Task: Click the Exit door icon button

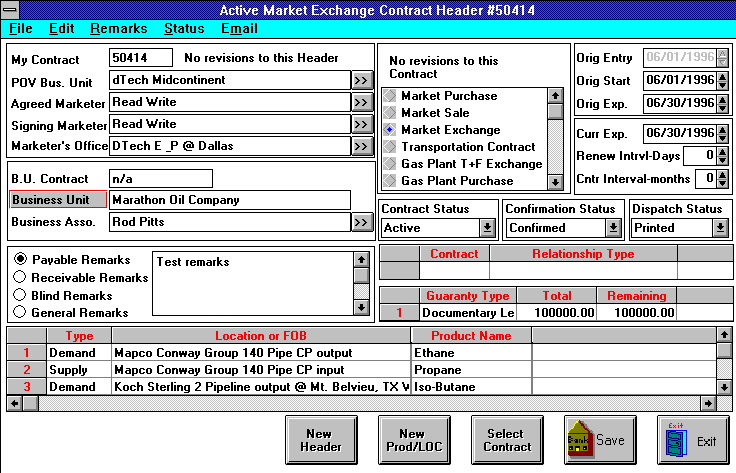Action: tap(693, 440)
